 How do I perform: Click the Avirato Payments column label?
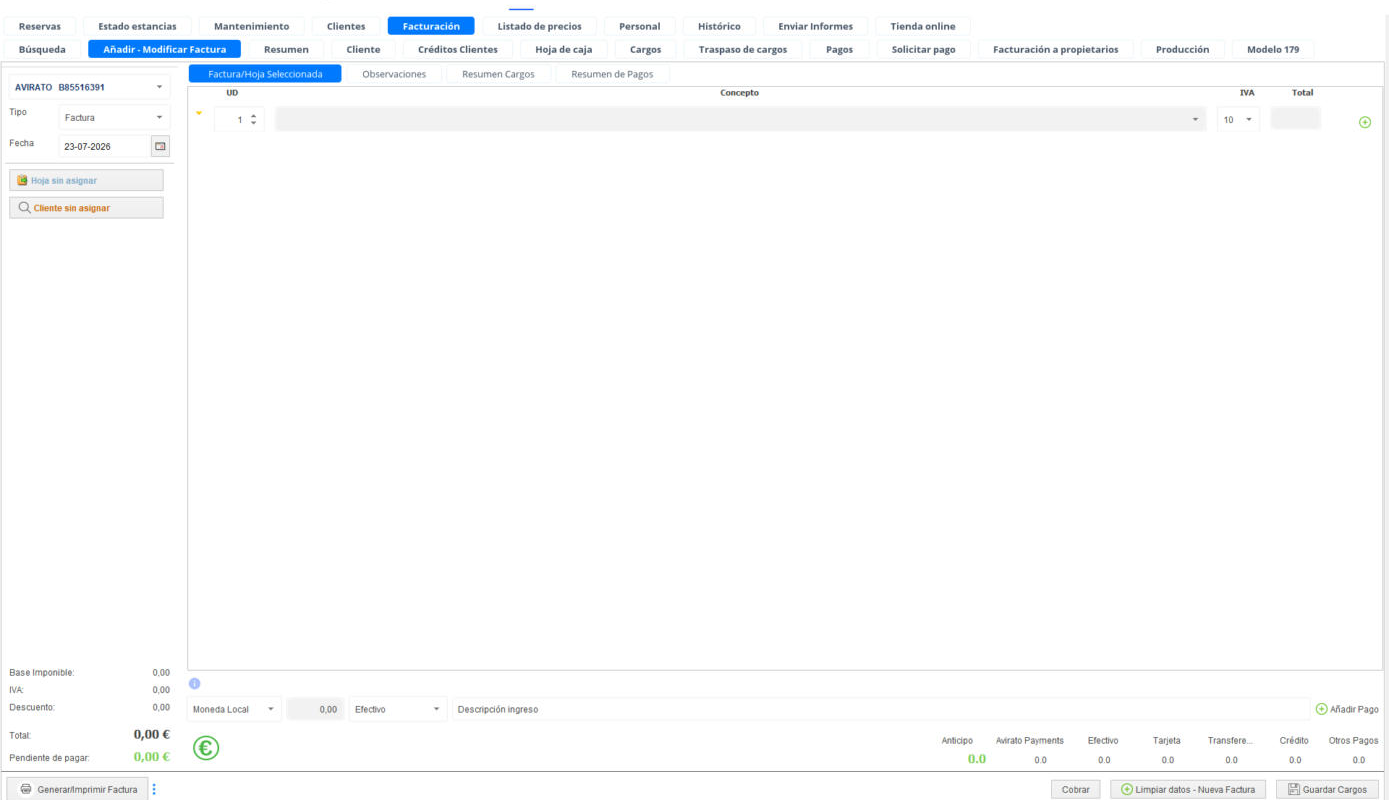coord(1030,741)
